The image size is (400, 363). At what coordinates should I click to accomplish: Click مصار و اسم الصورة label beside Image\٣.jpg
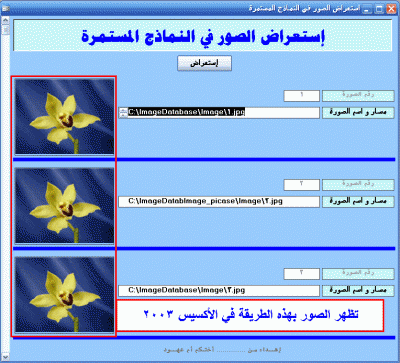(358, 291)
